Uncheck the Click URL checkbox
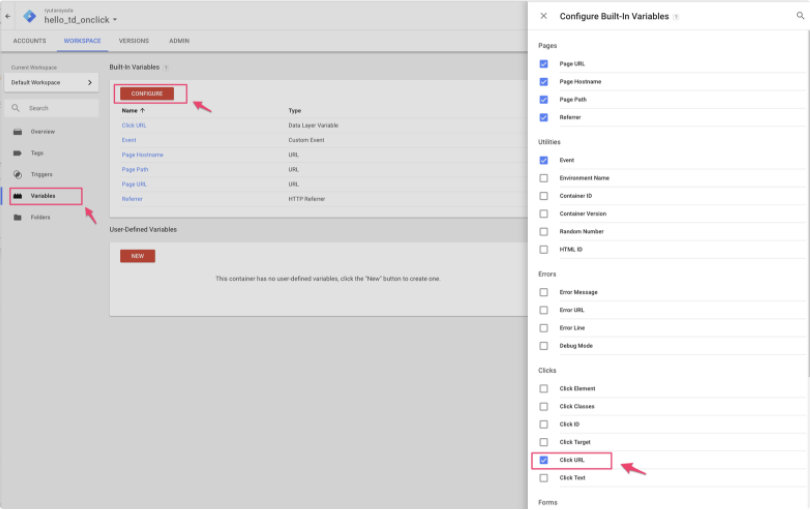The image size is (810, 510). [x=544, y=460]
